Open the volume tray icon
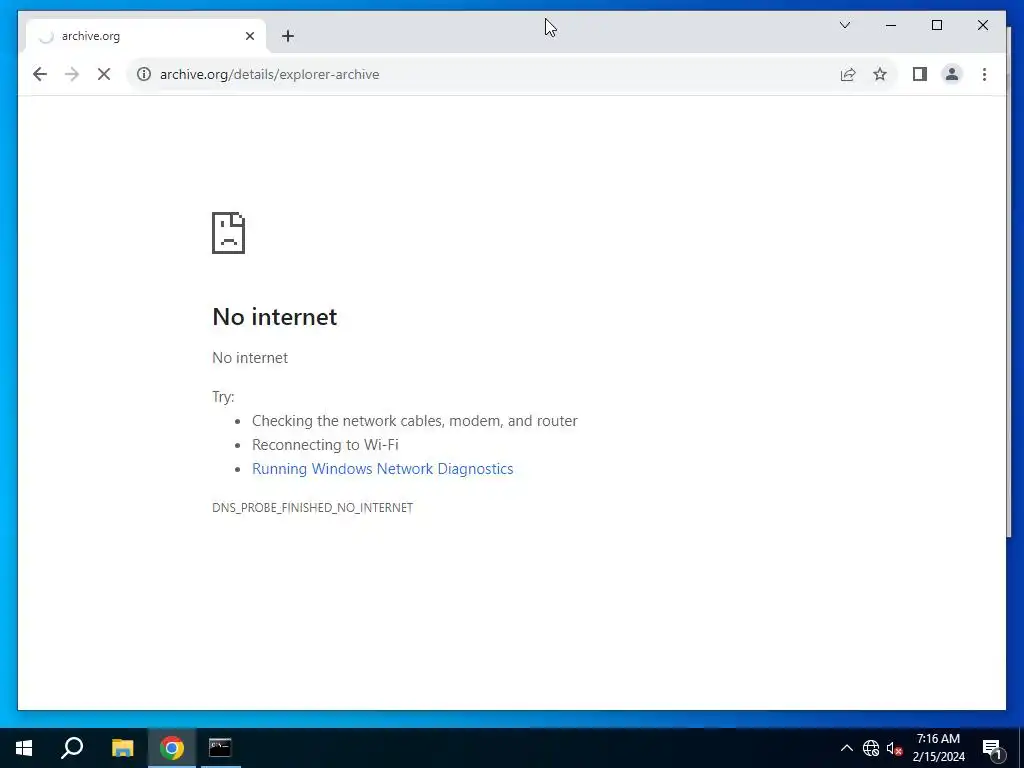This screenshot has width=1024, height=768. [894, 748]
